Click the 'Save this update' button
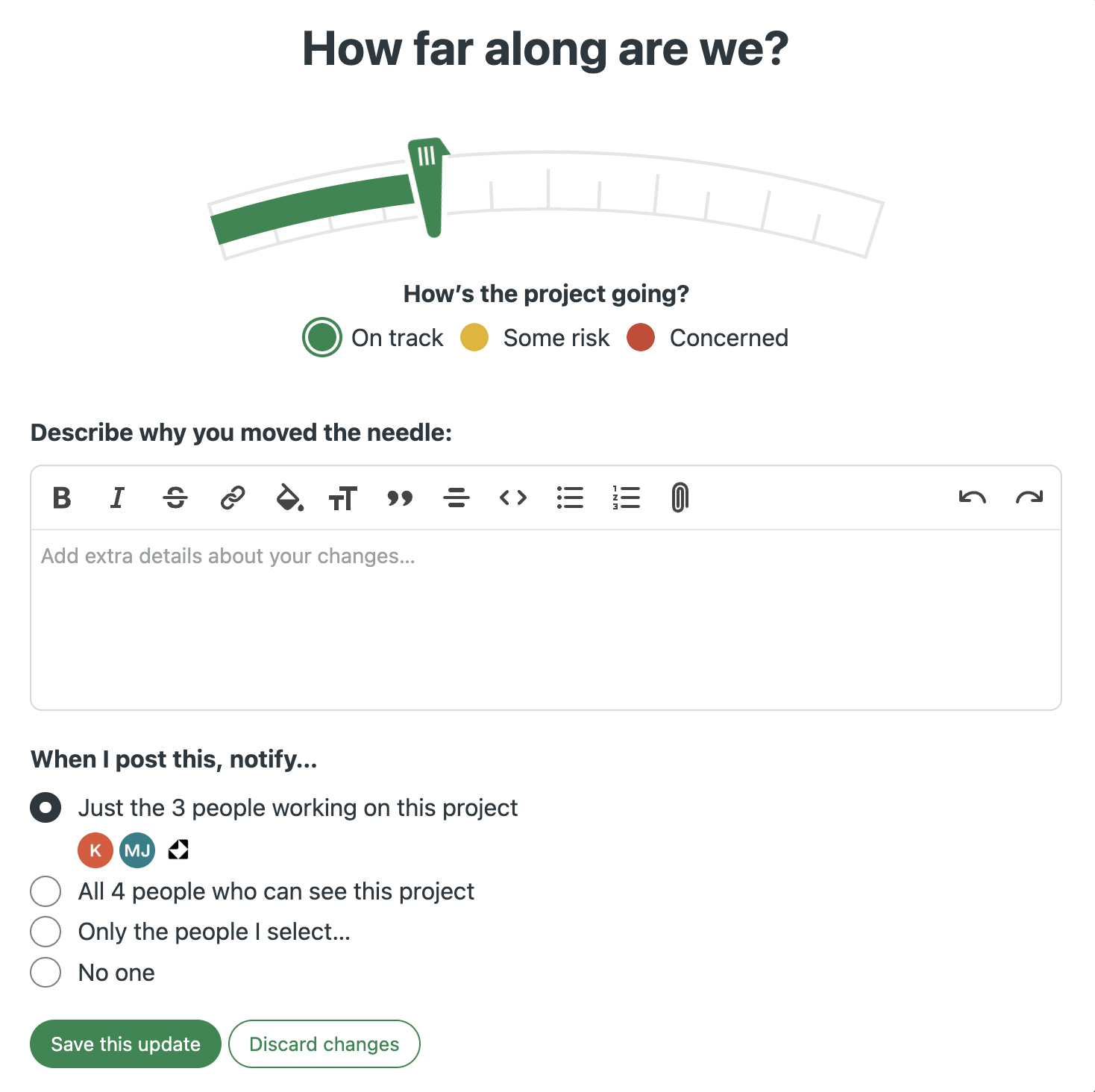Viewport: 1095px width, 1092px height. click(x=125, y=1044)
